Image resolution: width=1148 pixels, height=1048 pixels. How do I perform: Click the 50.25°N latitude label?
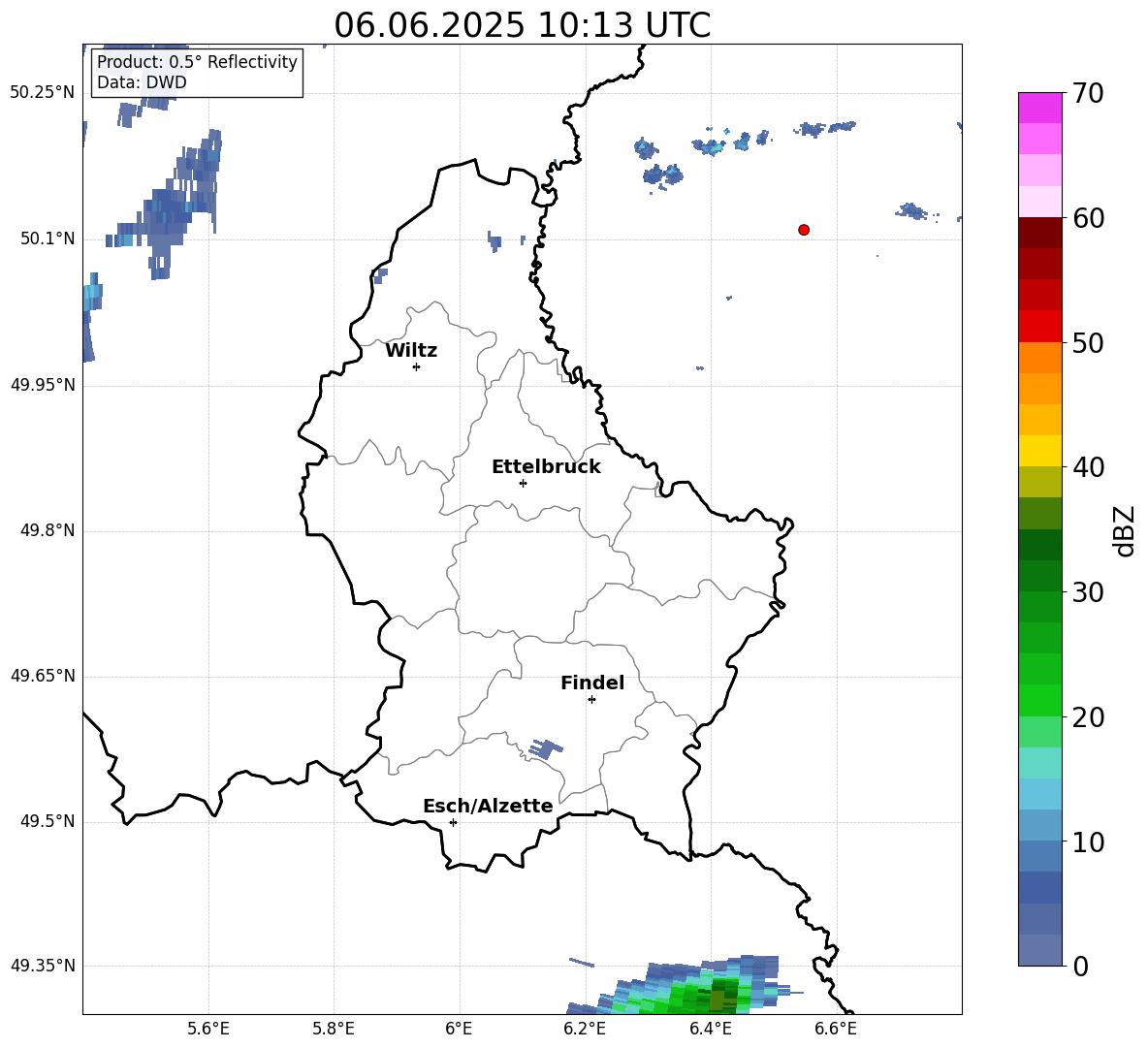[43, 93]
